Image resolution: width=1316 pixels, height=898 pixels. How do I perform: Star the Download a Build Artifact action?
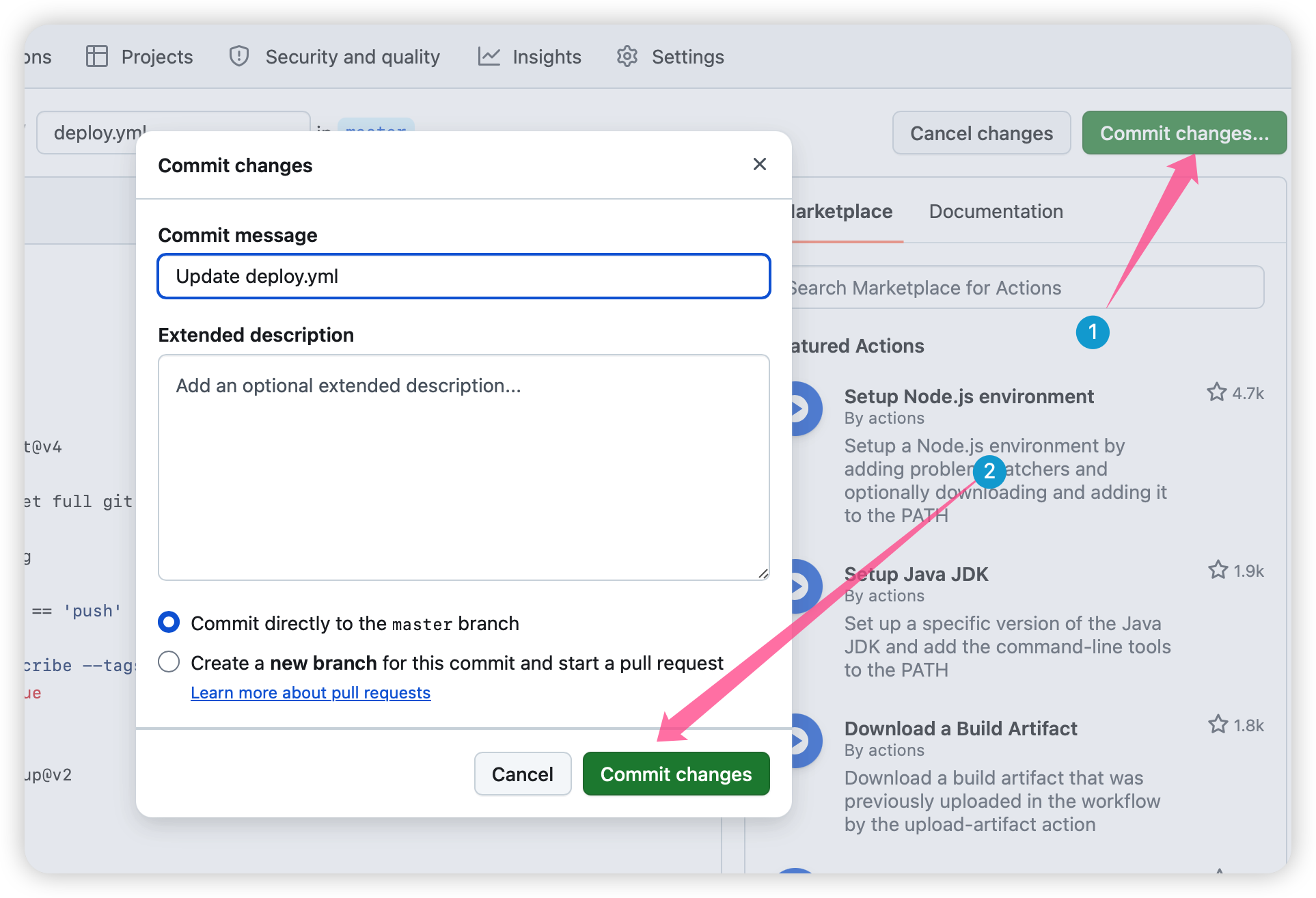[1218, 725]
